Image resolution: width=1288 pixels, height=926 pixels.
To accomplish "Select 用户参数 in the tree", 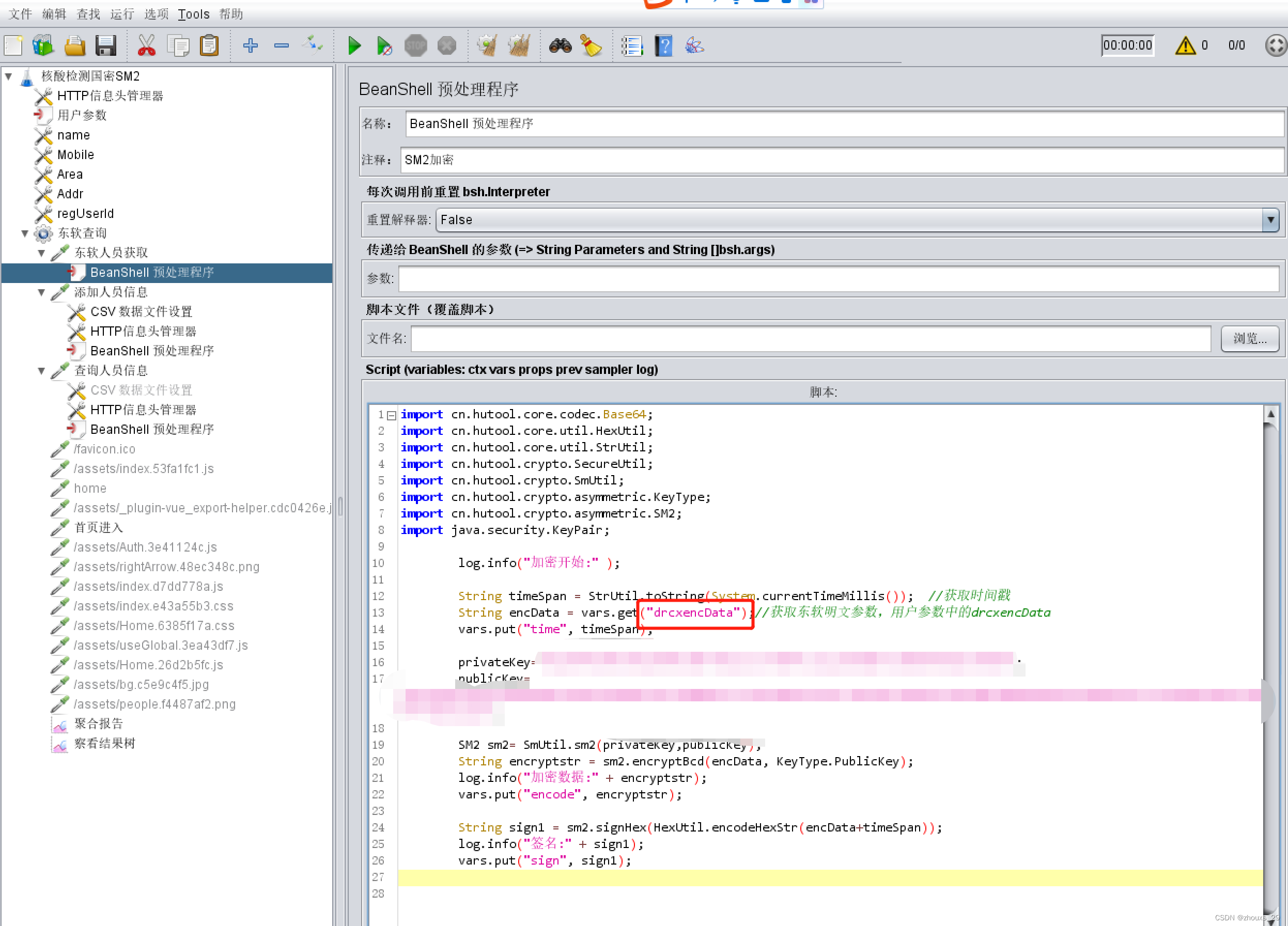I will [x=82, y=115].
